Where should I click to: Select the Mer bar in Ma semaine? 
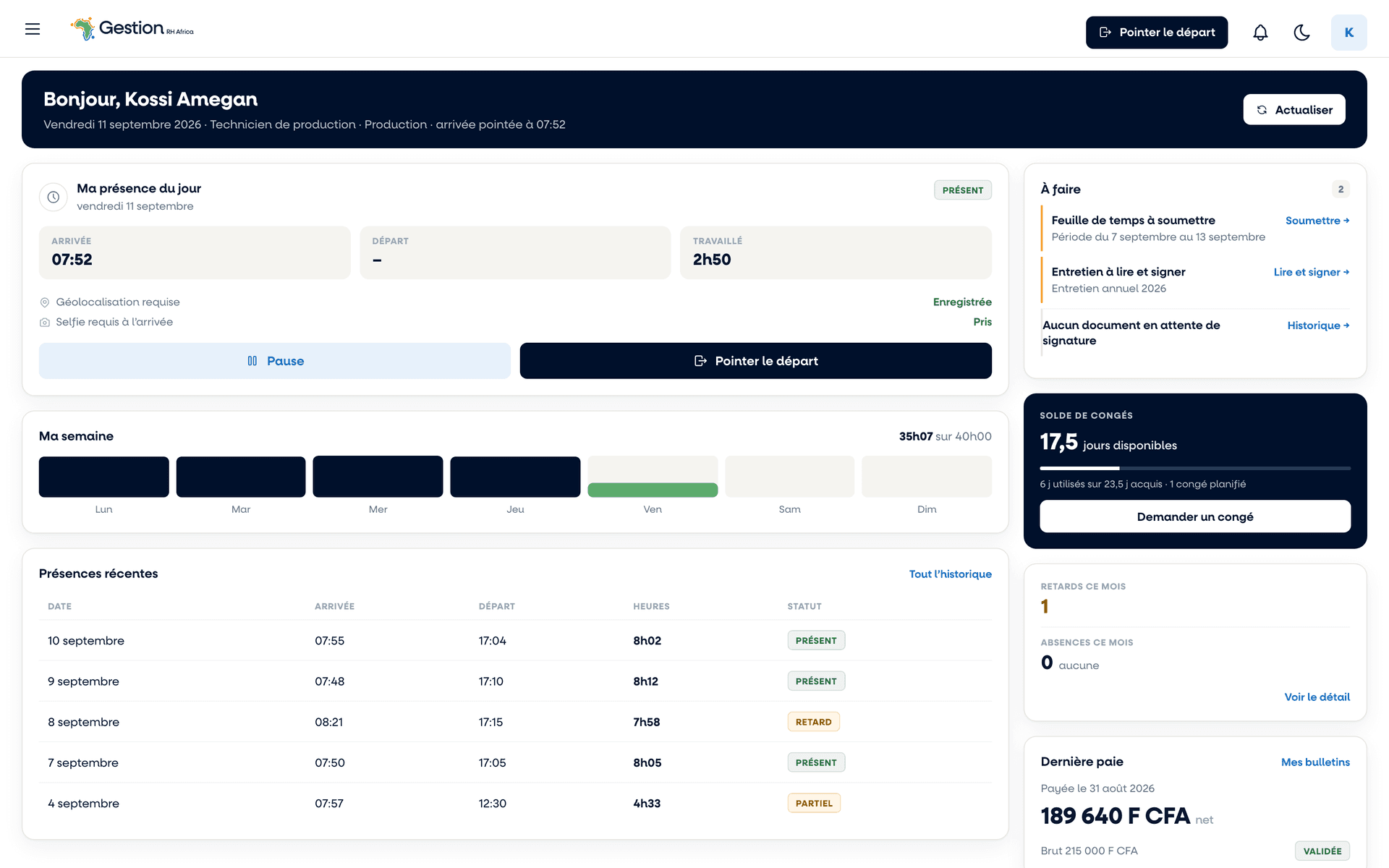(378, 477)
